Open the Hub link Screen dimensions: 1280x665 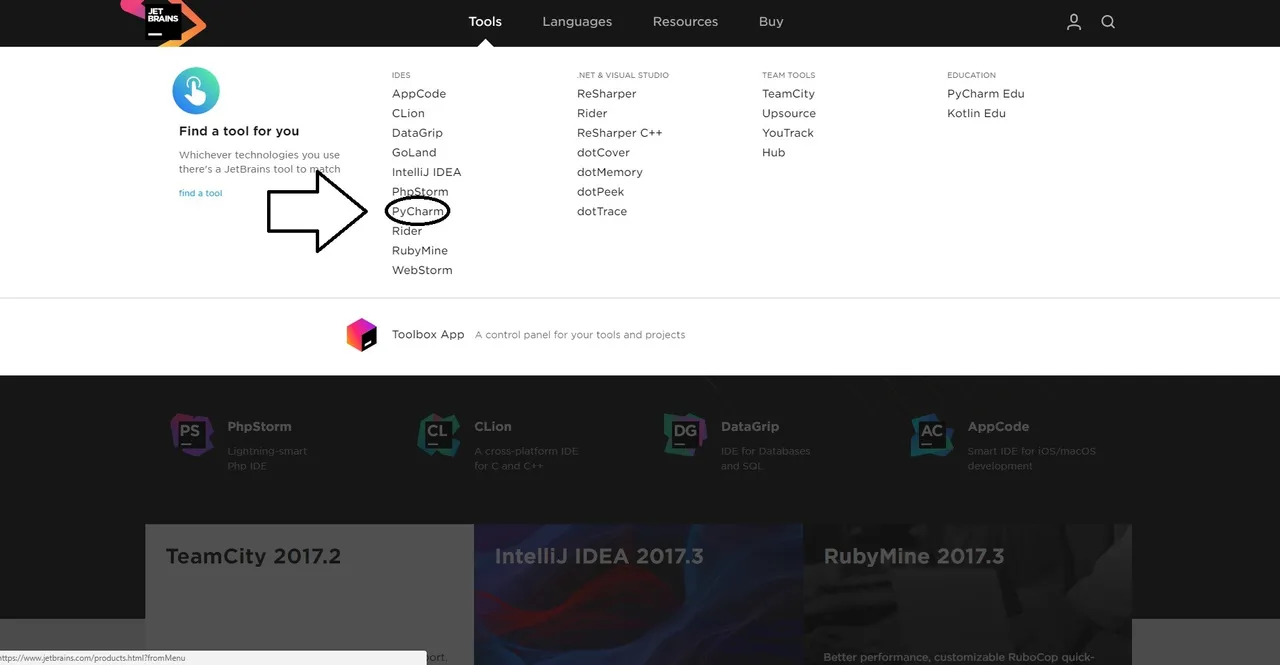(x=773, y=153)
